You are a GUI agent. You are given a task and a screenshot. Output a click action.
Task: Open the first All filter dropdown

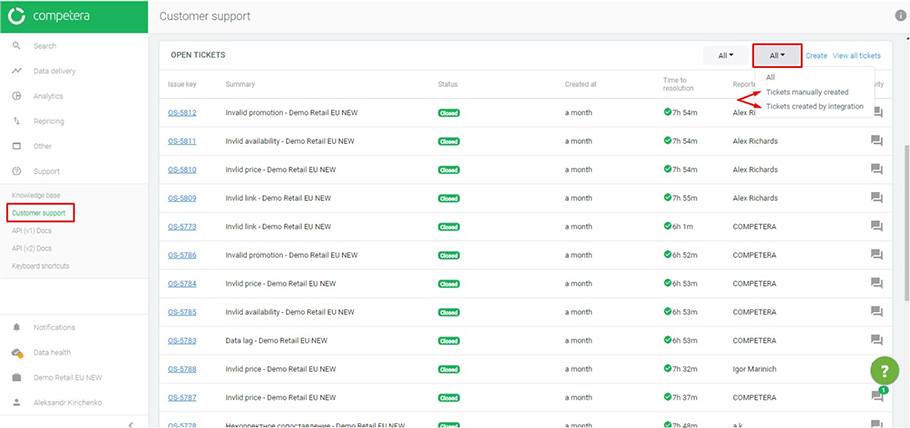click(726, 56)
